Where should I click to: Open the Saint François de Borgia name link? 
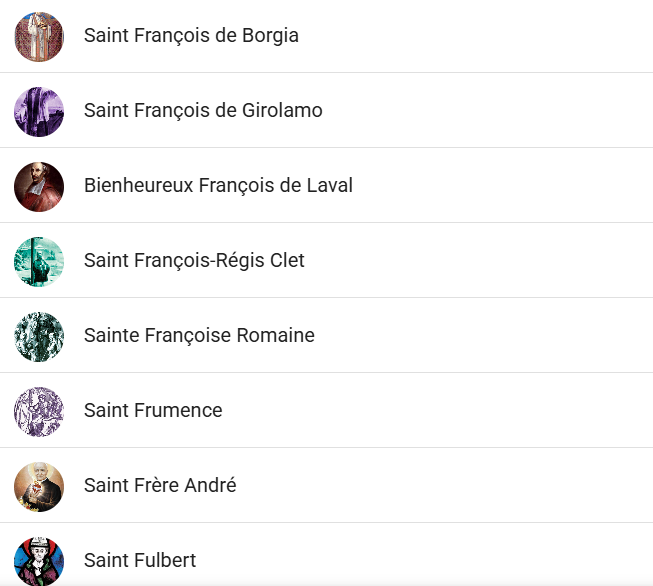click(x=191, y=36)
